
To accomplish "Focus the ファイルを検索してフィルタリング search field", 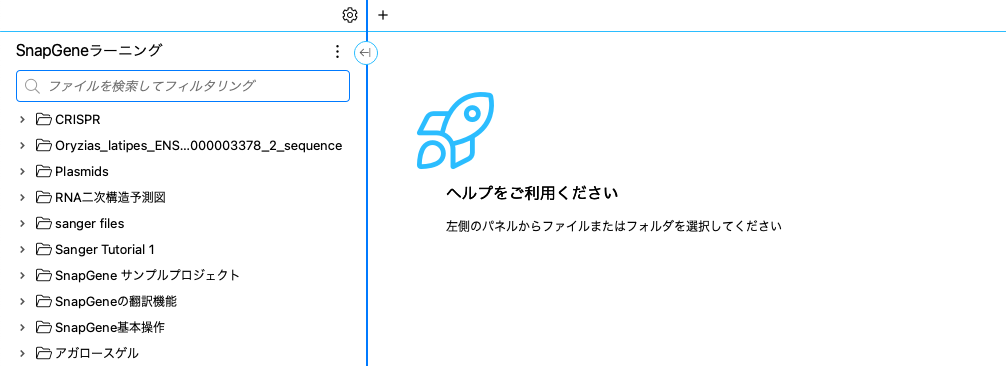I will coord(183,86).
